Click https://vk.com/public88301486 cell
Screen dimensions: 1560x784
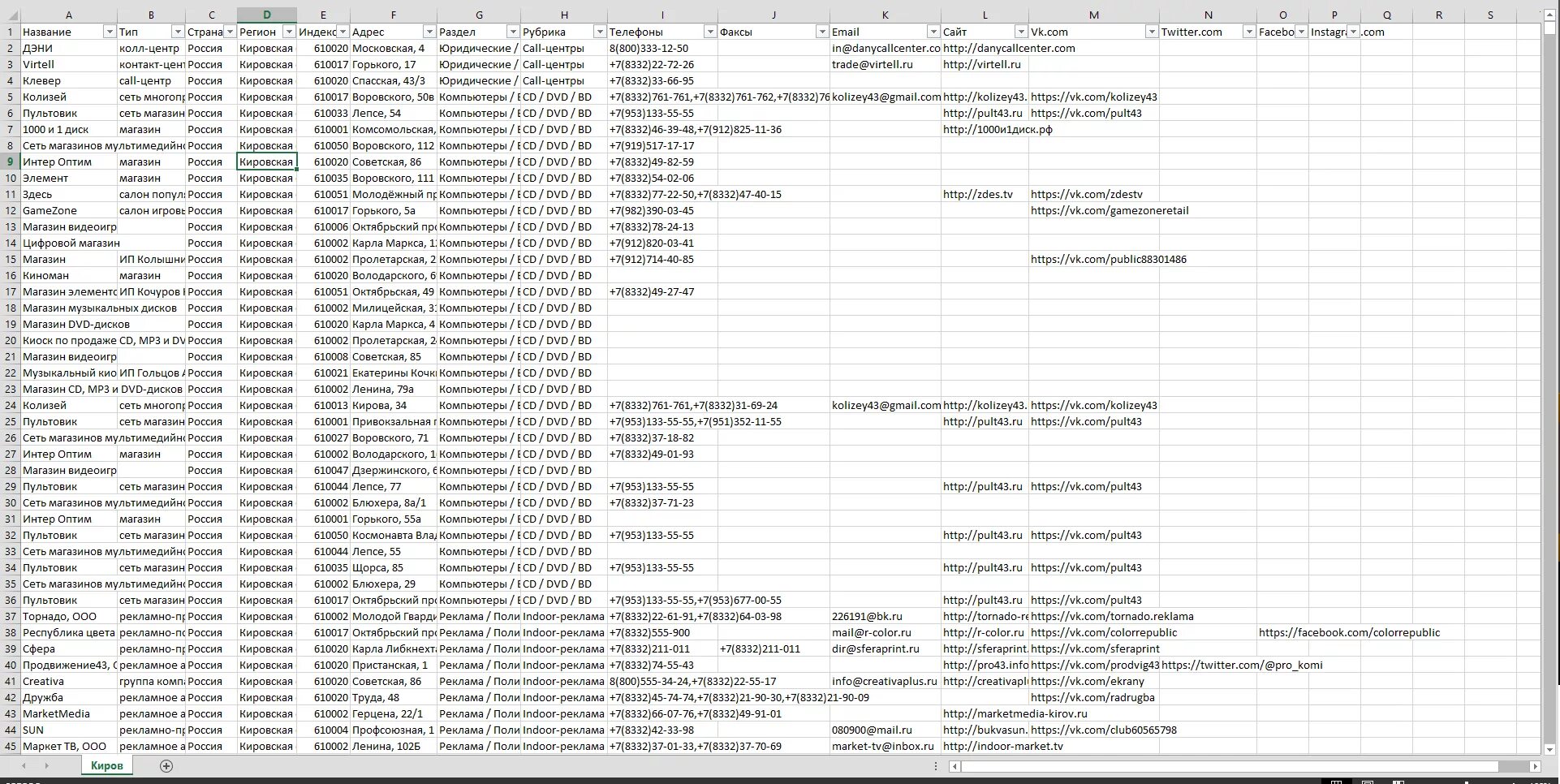pos(1094,259)
